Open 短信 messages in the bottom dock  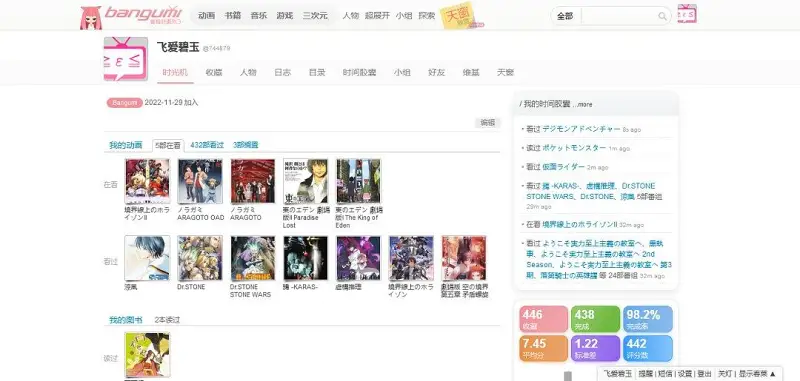click(665, 374)
